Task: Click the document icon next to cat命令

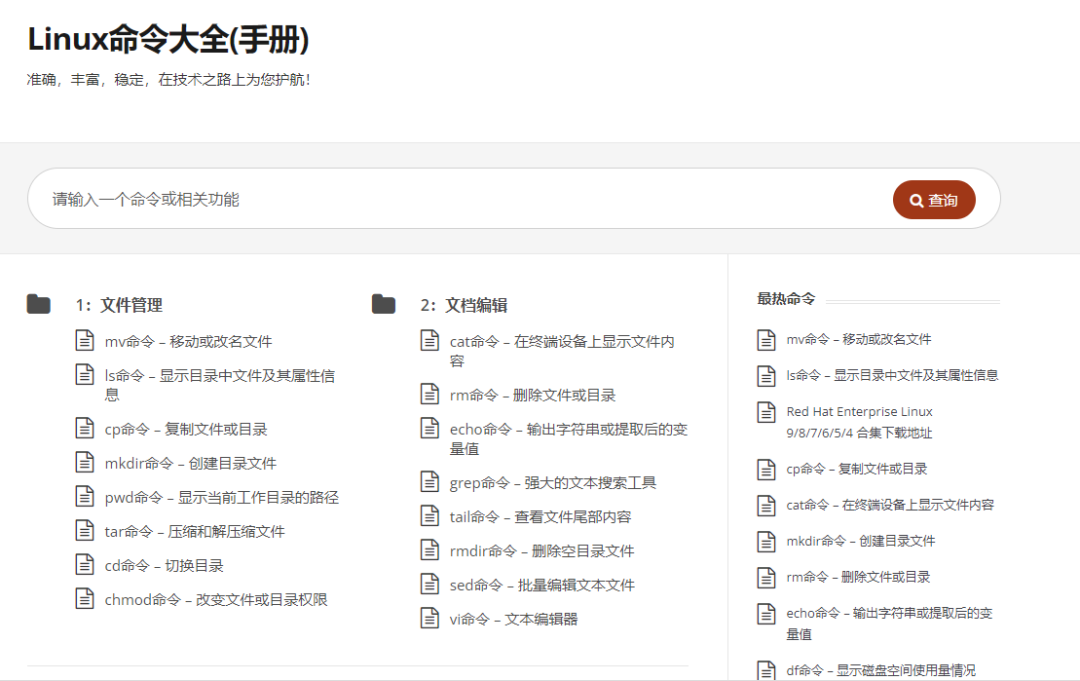Action: (x=427, y=340)
